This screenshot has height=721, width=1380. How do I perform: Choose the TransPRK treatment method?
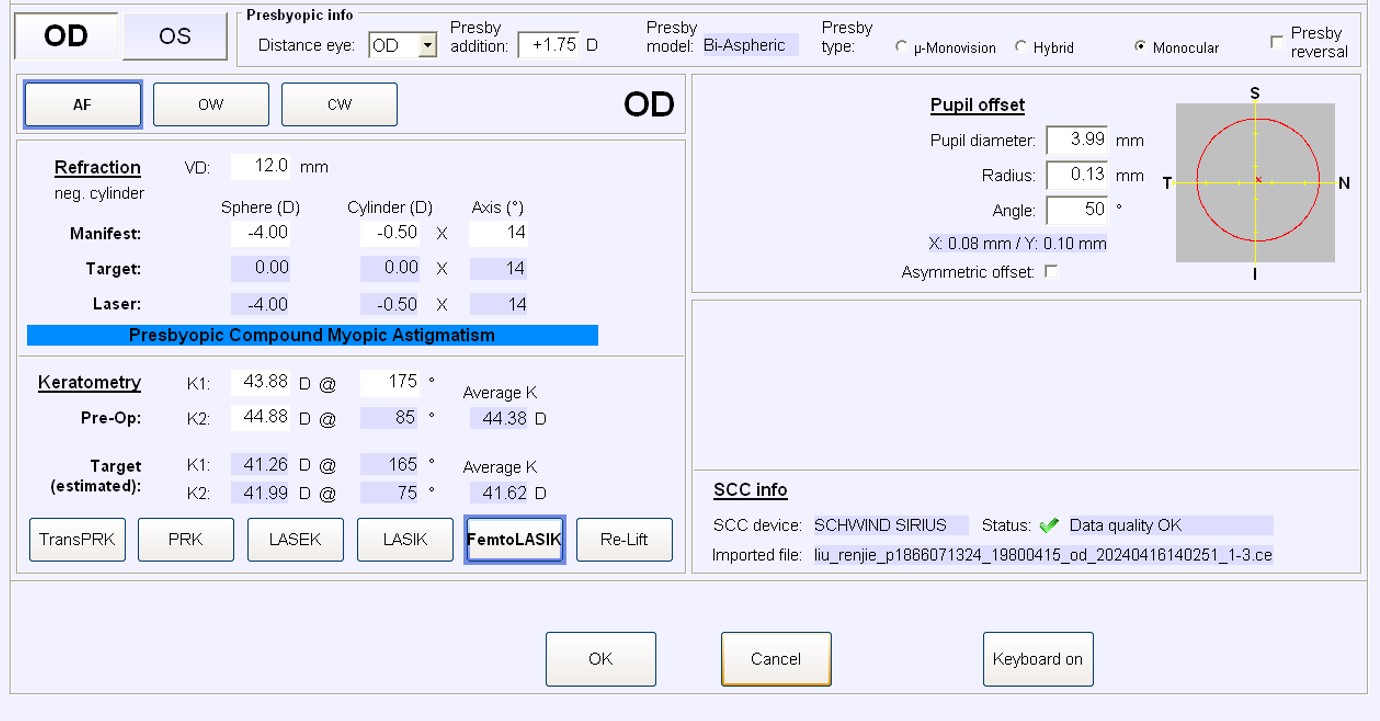(77, 540)
